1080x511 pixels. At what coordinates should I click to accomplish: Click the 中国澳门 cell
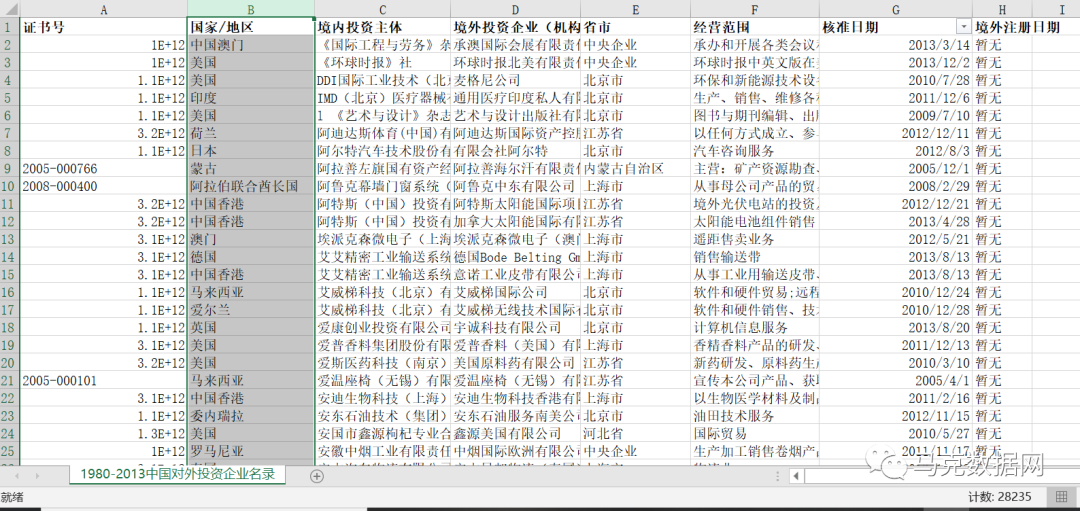251,45
